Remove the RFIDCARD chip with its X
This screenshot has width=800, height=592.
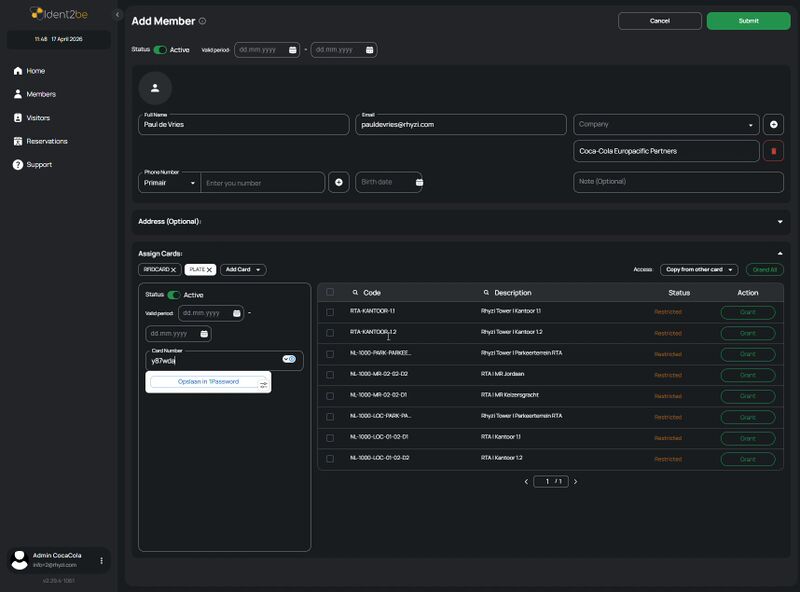coord(173,270)
